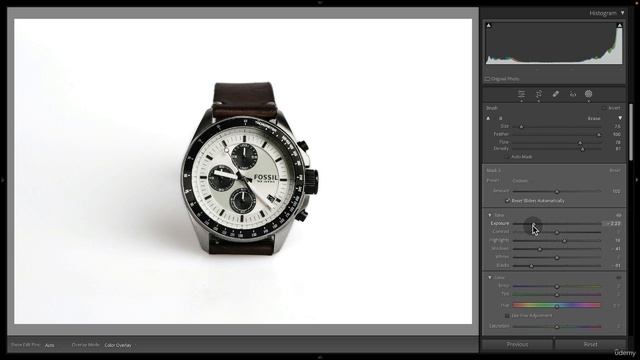Click the Highlights slider
Image resolution: width=640 pixels, height=360 pixels.
click(556, 241)
